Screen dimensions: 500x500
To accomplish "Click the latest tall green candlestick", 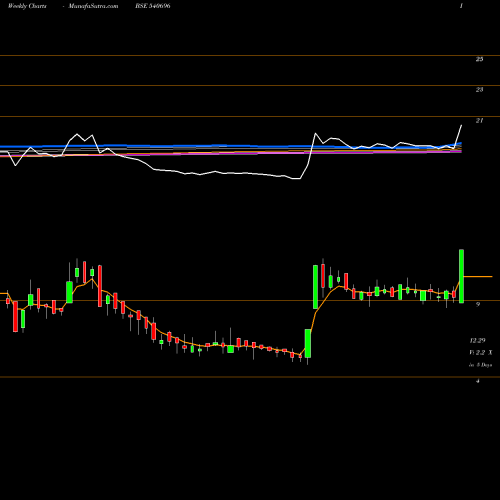I will (461, 276).
